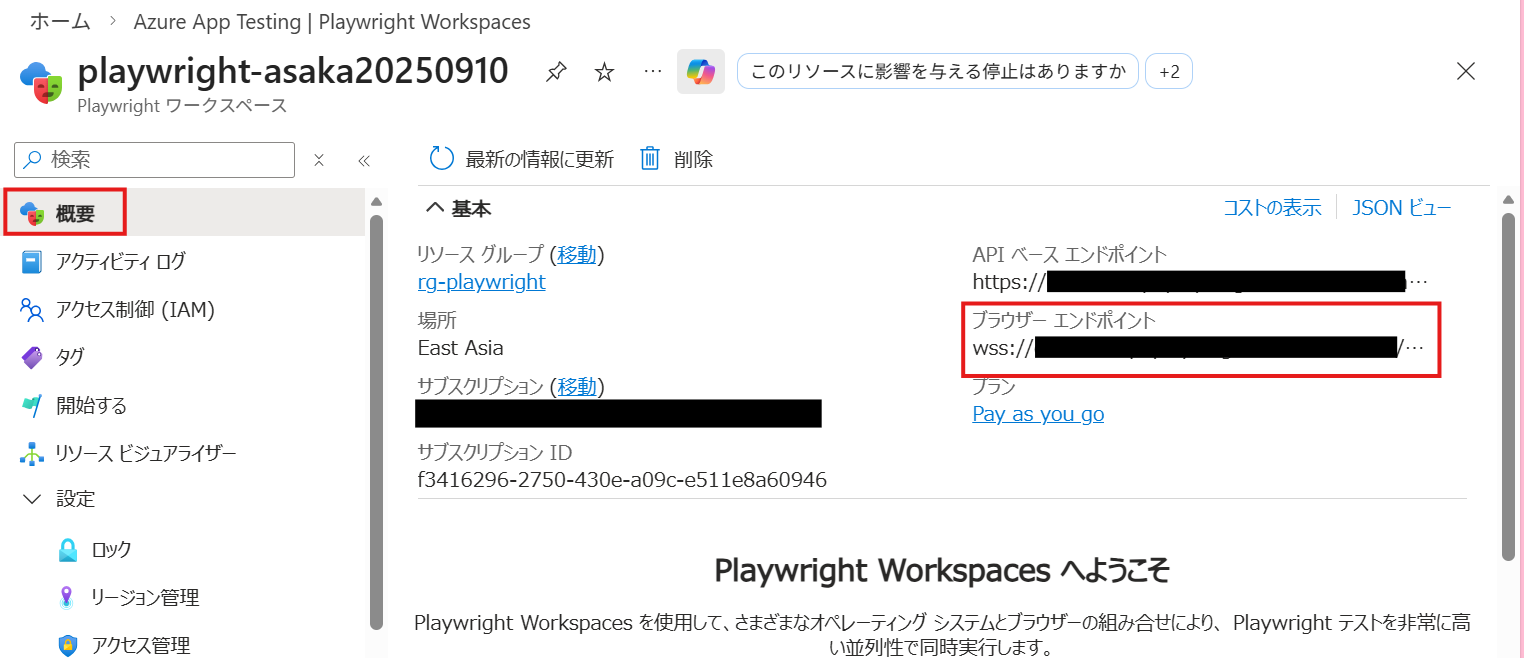
Task: Open the more options ellipsis beside the star
Action: point(652,72)
